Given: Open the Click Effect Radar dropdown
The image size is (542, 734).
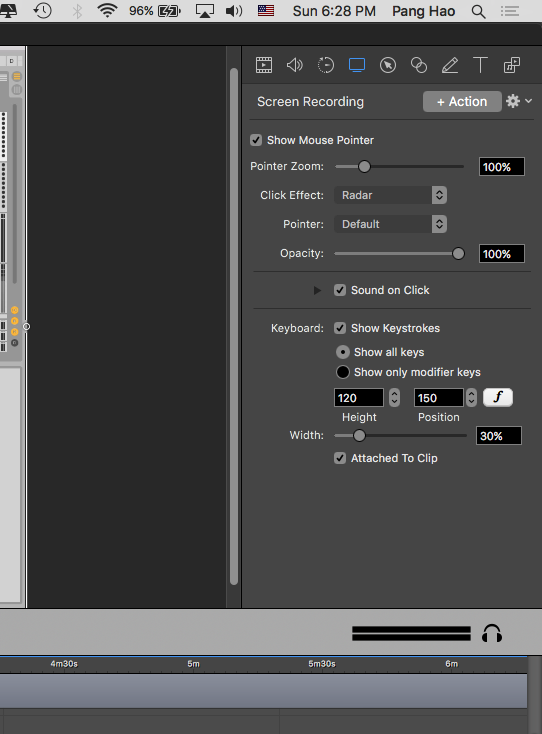Looking at the screenshot, I should [390, 195].
